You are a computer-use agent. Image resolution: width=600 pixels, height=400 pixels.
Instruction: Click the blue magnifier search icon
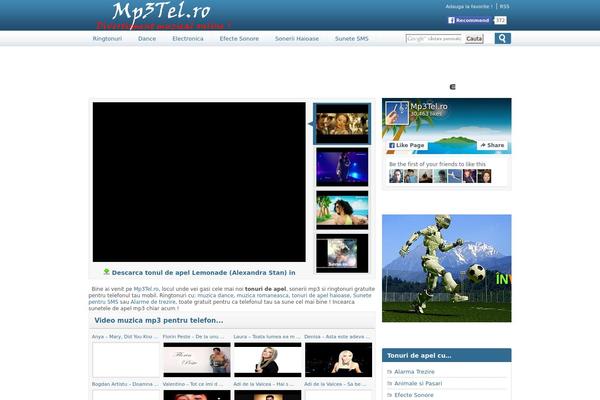click(502, 38)
